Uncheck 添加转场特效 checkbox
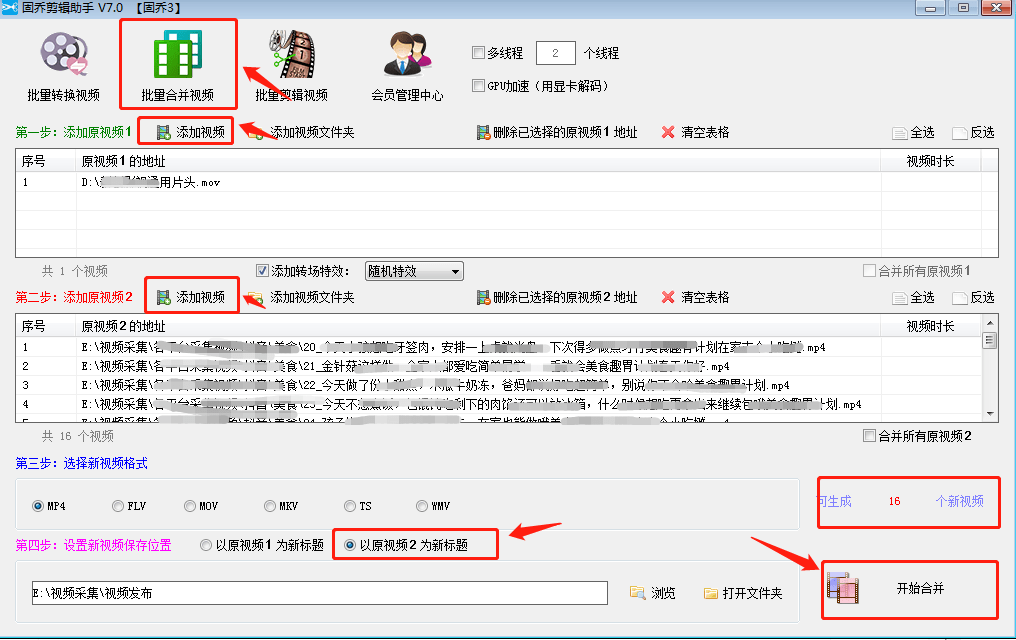 click(262, 271)
